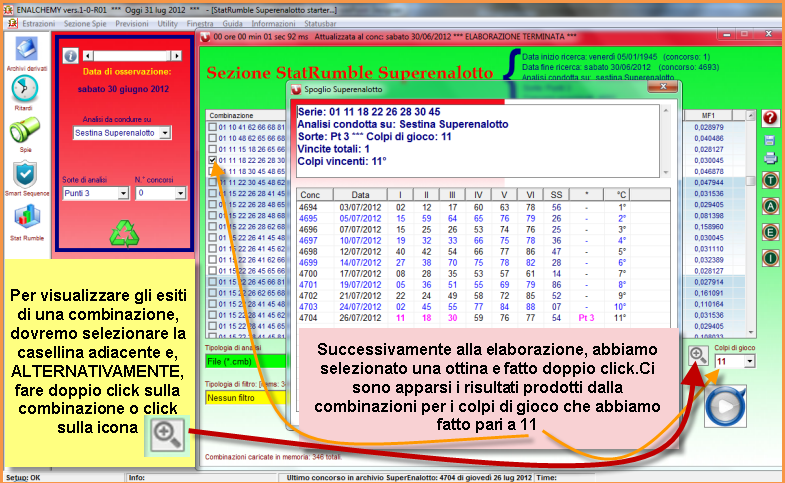Image resolution: width=785 pixels, height=483 pixels.
Task: Click the MF1 list vertical scrollbar thumb
Action: pos(750,181)
